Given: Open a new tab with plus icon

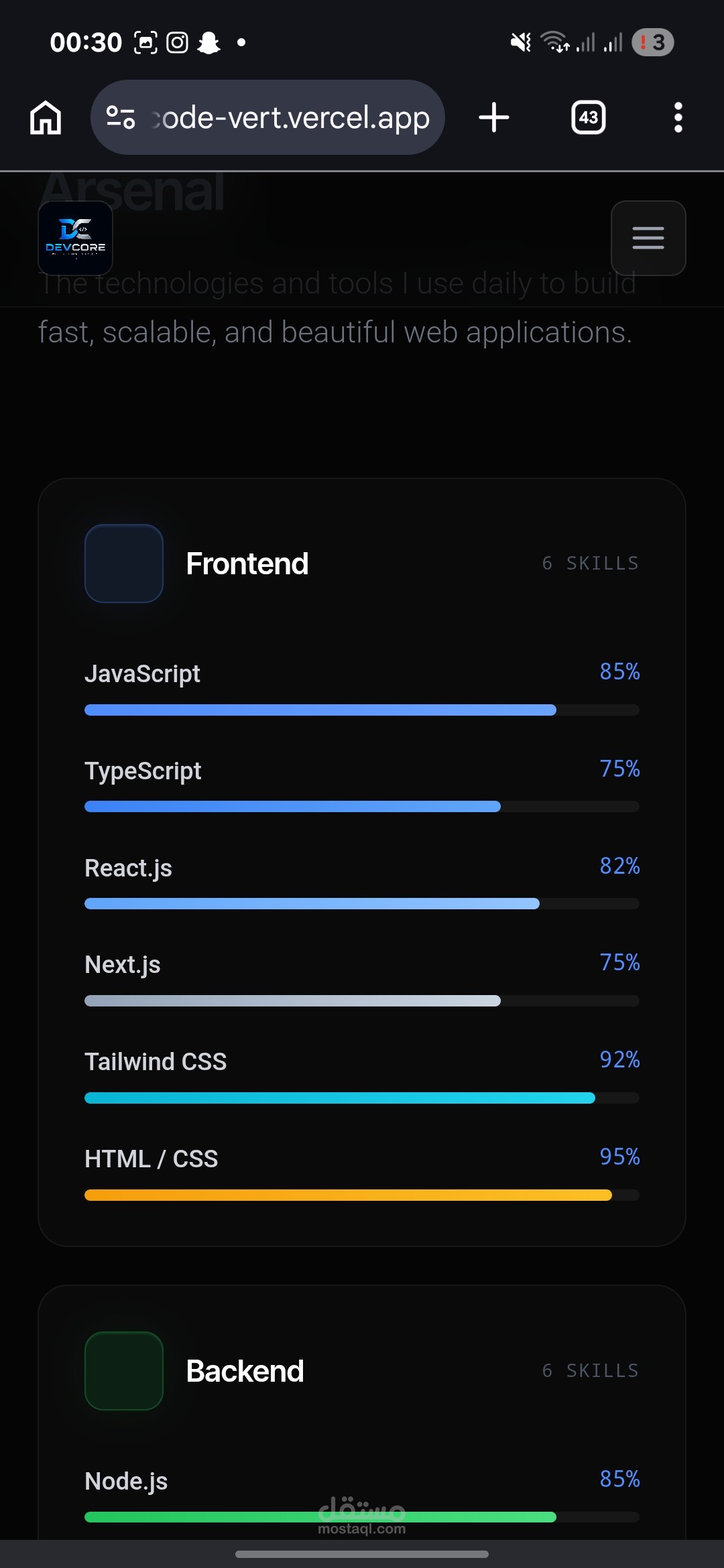Looking at the screenshot, I should coord(494,117).
